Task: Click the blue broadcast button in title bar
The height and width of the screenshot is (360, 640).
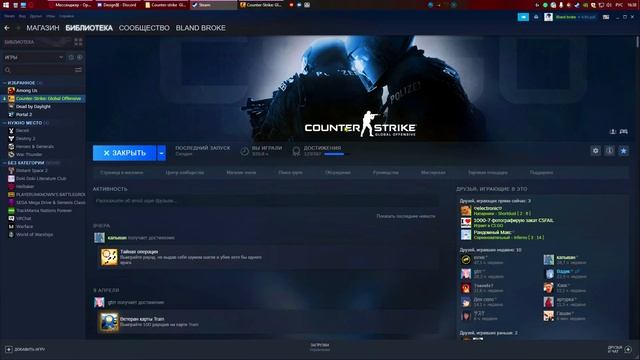Action: point(523,17)
